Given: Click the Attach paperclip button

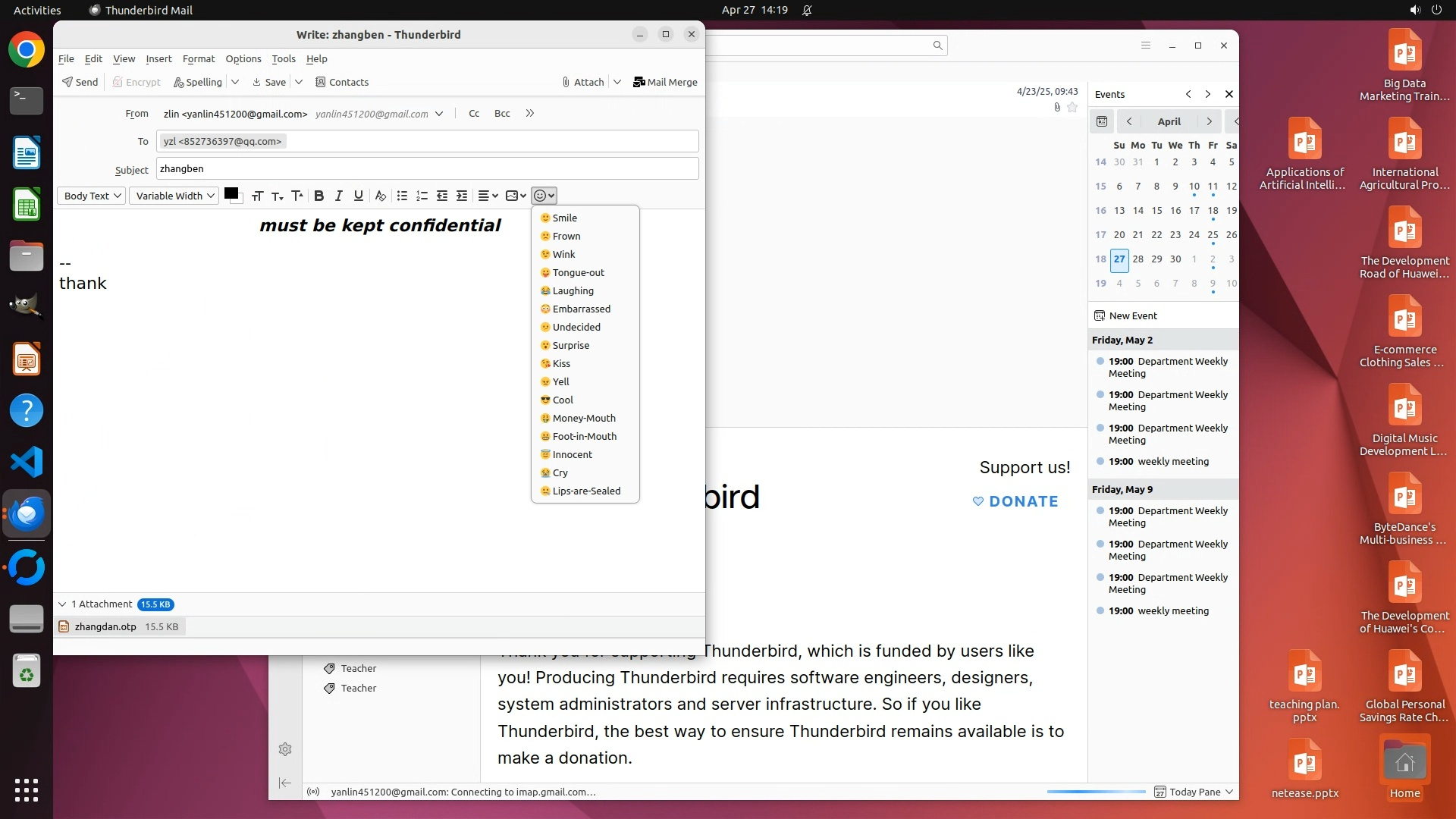Looking at the screenshot, I should (583, 82).
